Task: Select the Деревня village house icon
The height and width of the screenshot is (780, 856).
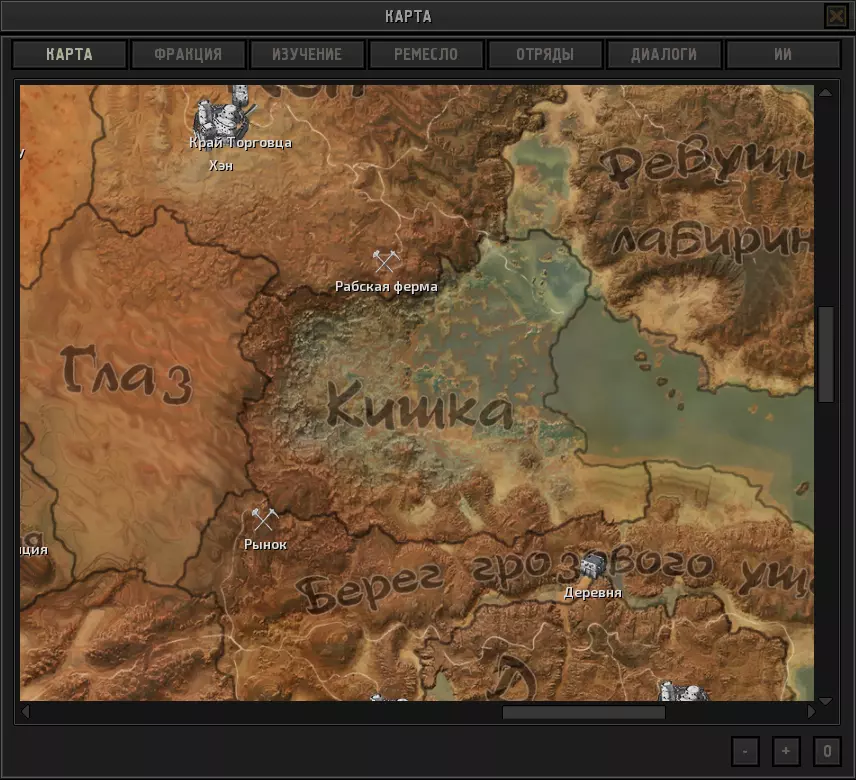Action: (593, 565)
